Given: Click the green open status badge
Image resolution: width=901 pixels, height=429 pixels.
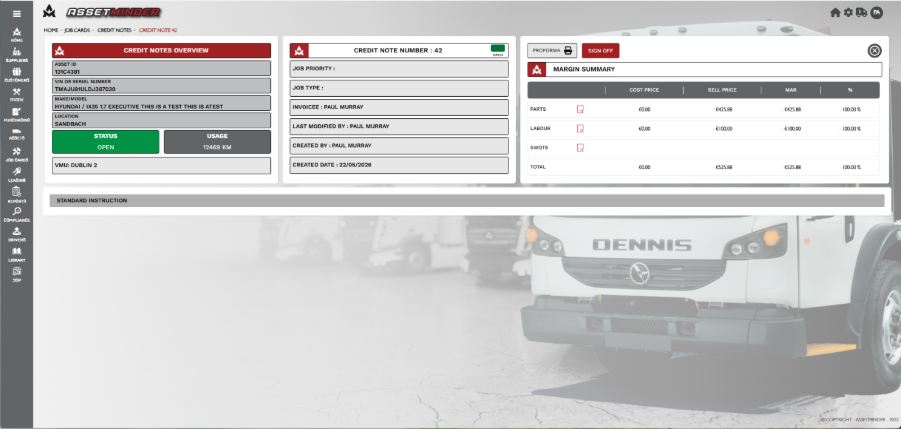Looking at the screenshot, I should click(498, 49).
